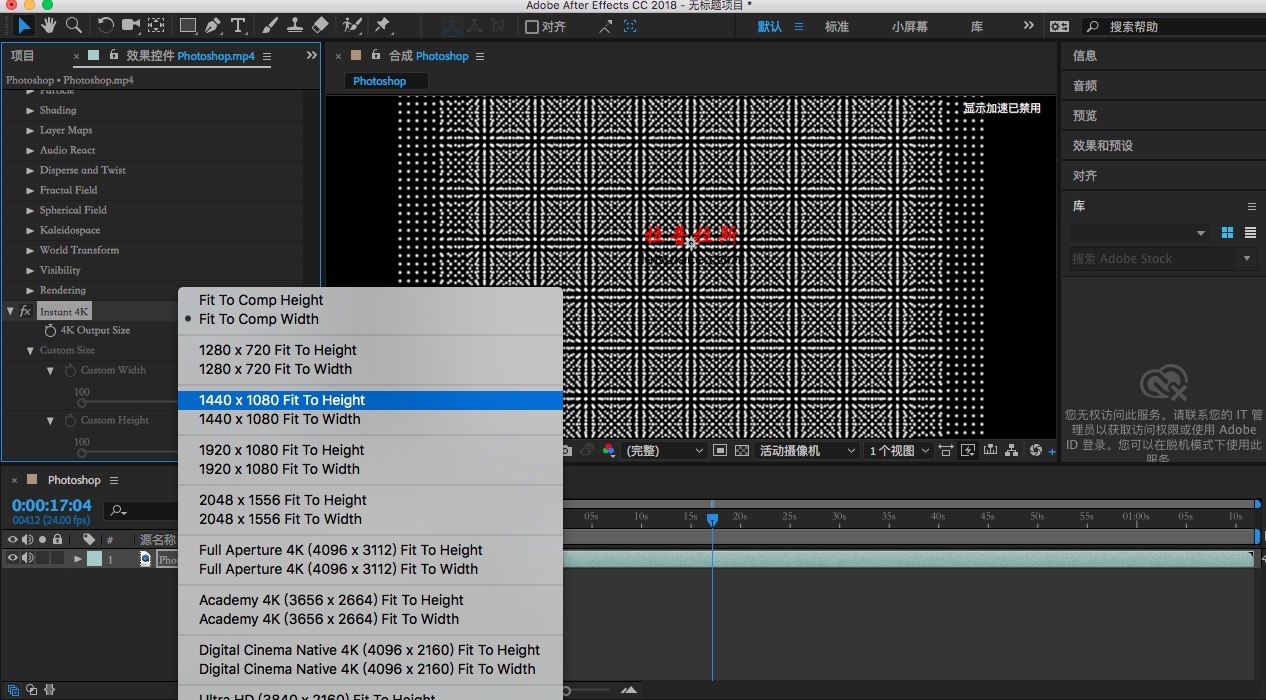Image resolution: width=1266 pixels, height=700 pixels.
Task: Enable the 对齐 snapping checkbox
Action: tap(532, 27)
